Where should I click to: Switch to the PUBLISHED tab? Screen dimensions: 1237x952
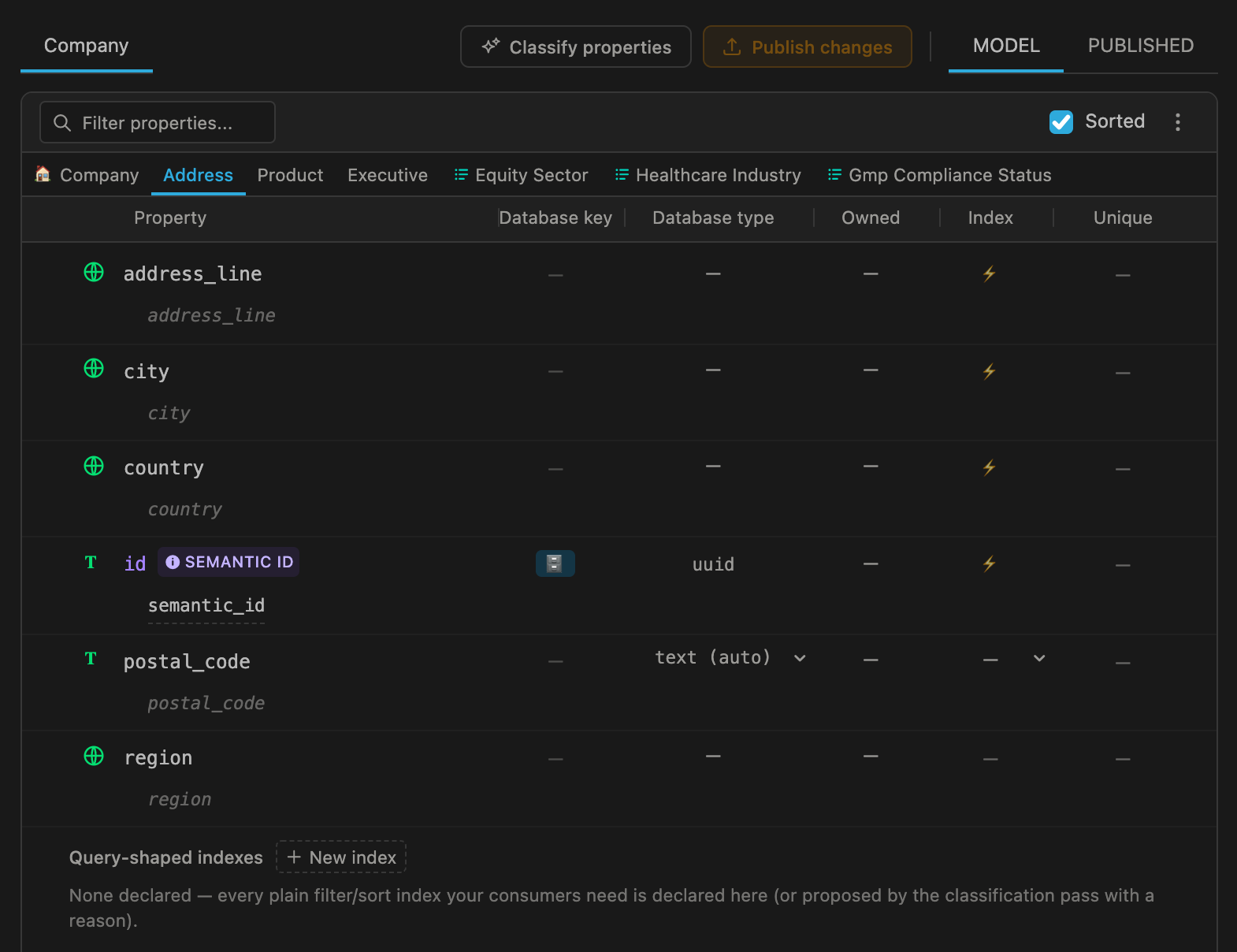tap(1140, 46)
